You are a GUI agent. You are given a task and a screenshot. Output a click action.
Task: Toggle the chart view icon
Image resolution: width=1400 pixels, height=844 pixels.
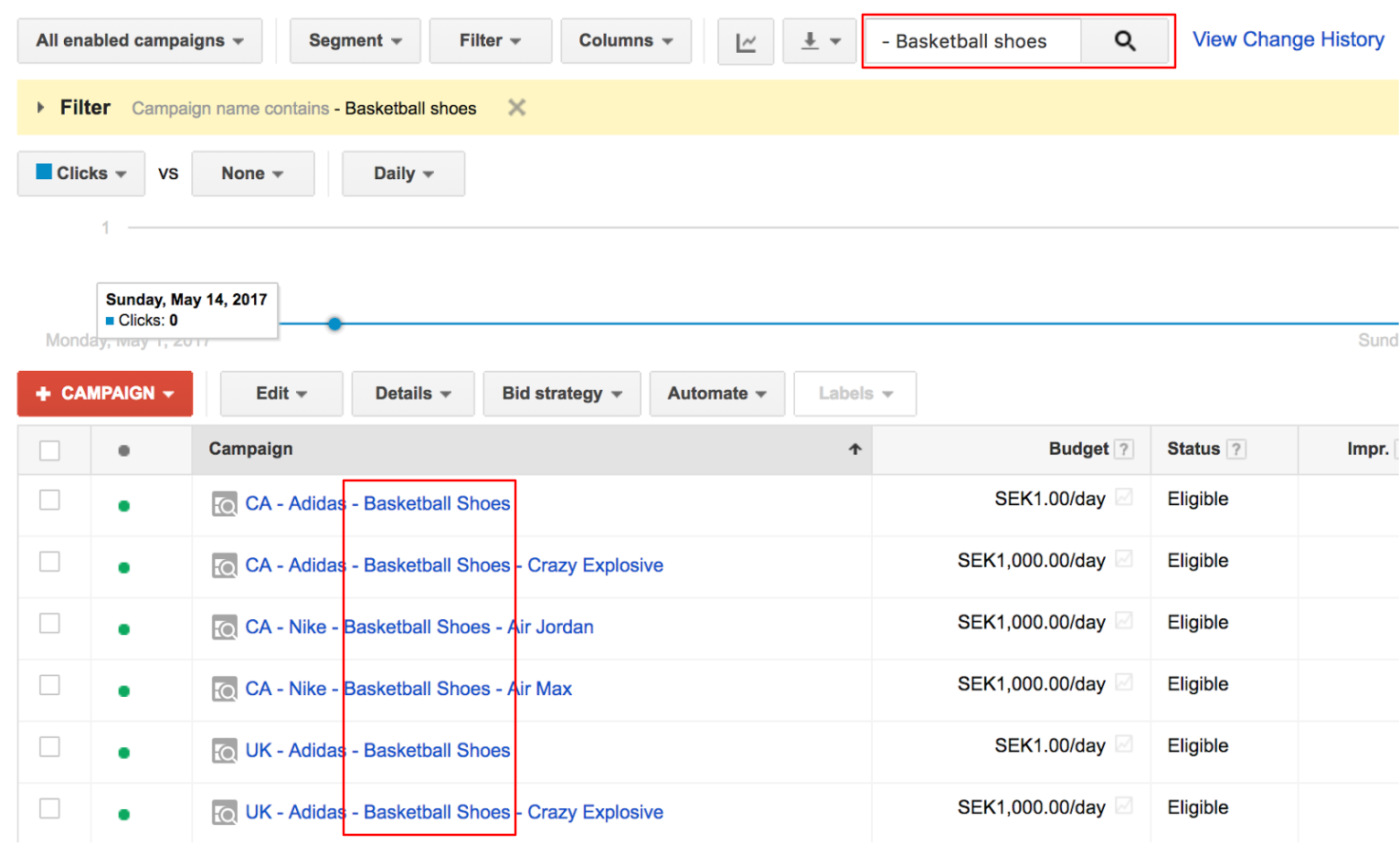746,42
